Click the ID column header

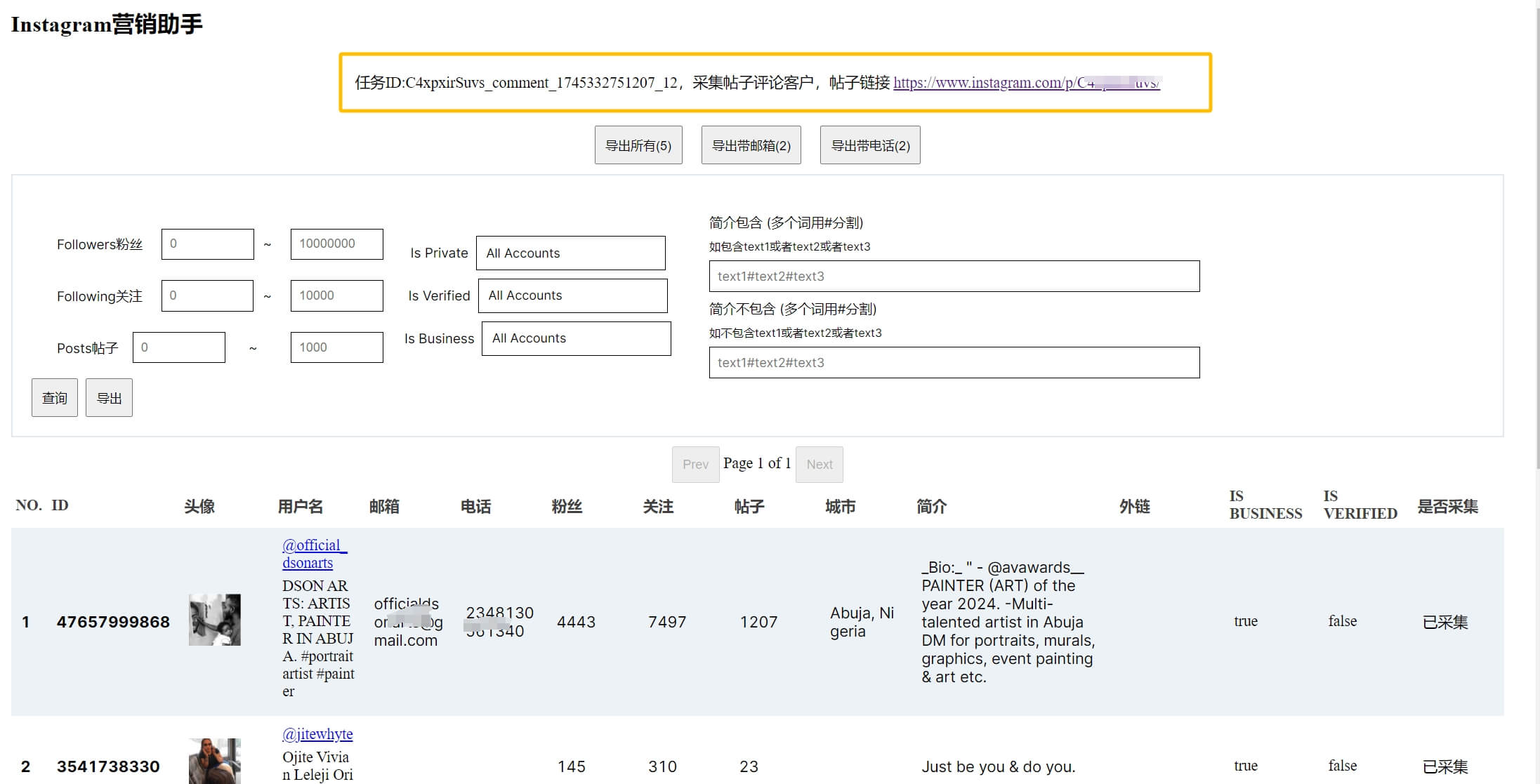60,505
